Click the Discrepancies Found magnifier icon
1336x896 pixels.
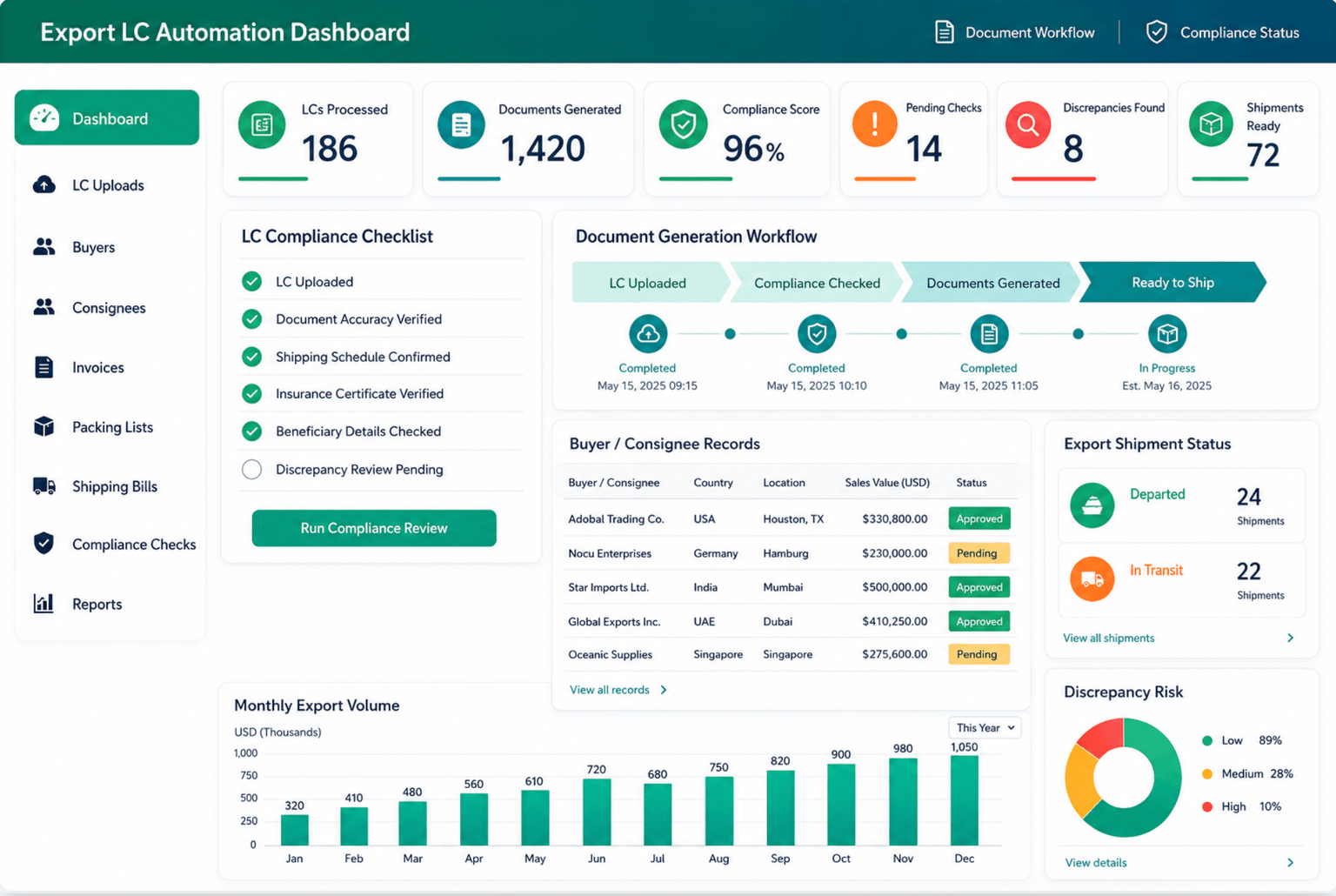point(1028,124)
